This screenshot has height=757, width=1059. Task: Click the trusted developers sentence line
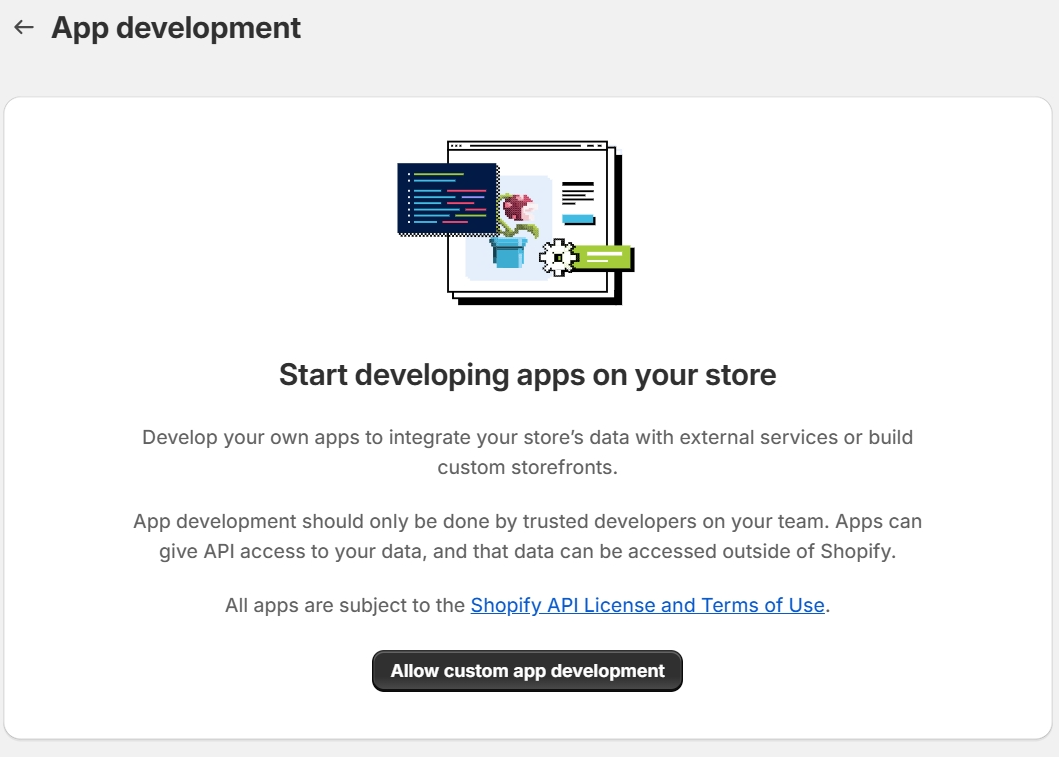pos(528,522)
